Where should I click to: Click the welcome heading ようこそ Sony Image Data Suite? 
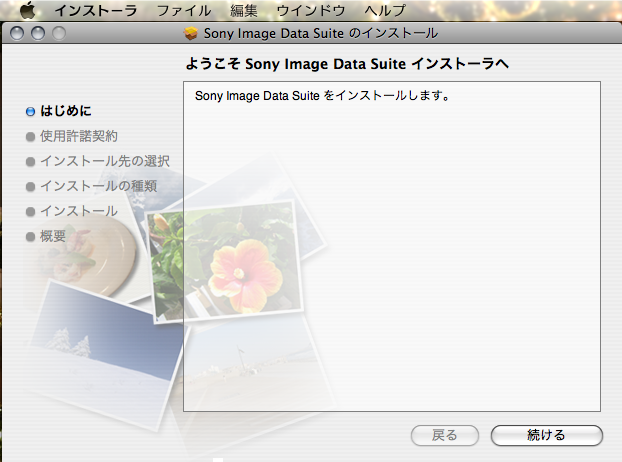347,64
